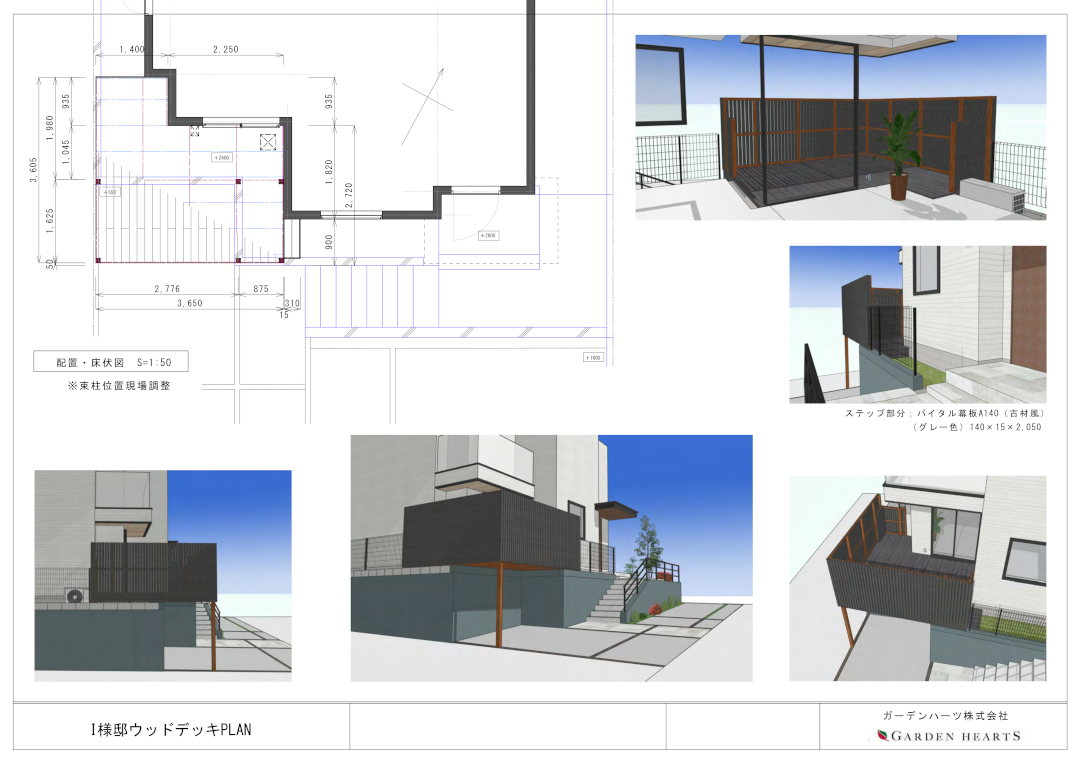The image size is (1080, 764).
Task: Click the ガーデンハーツ株式会社 company name
Action: pos(945,716)
